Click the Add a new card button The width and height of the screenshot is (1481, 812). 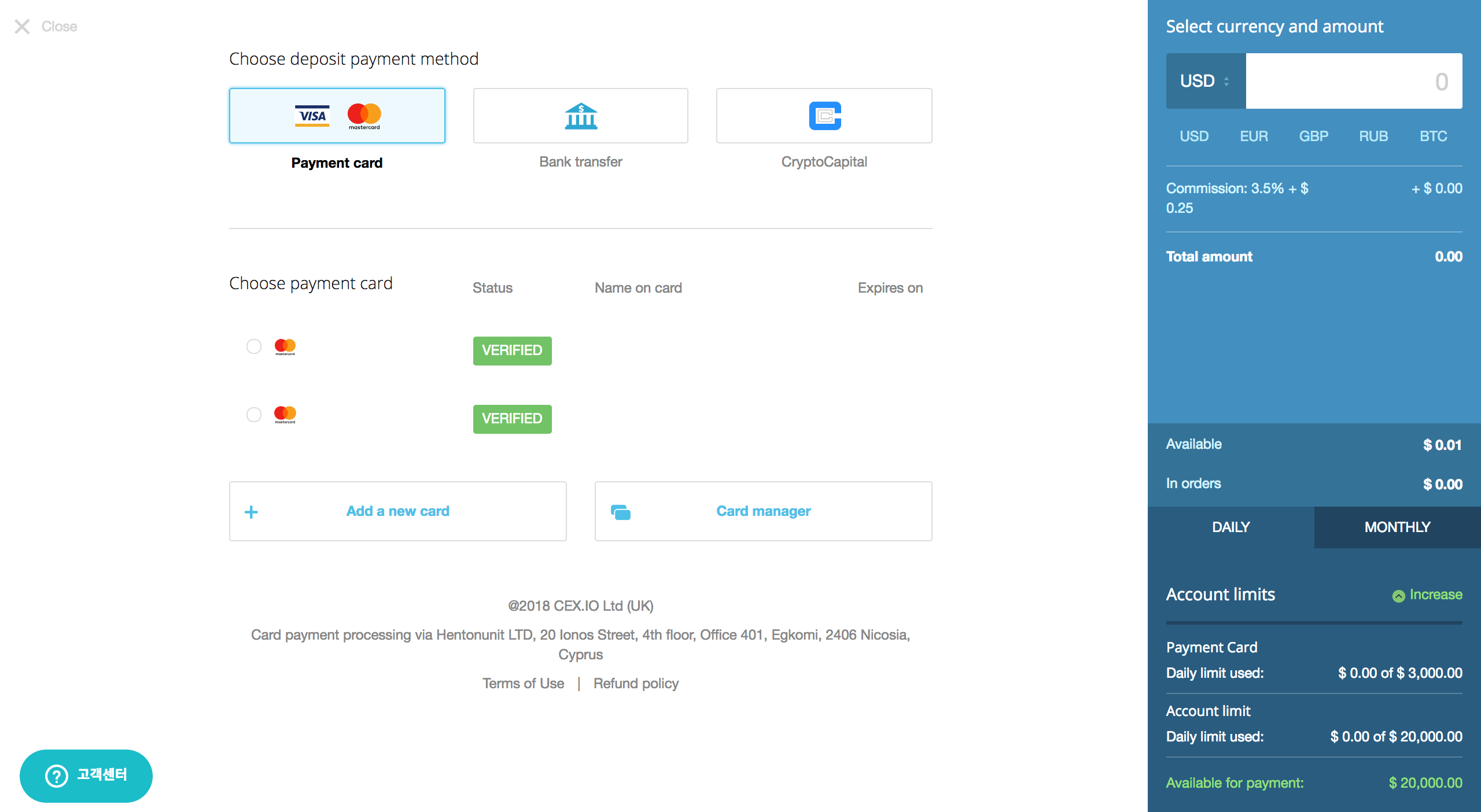tap(398, 511)
